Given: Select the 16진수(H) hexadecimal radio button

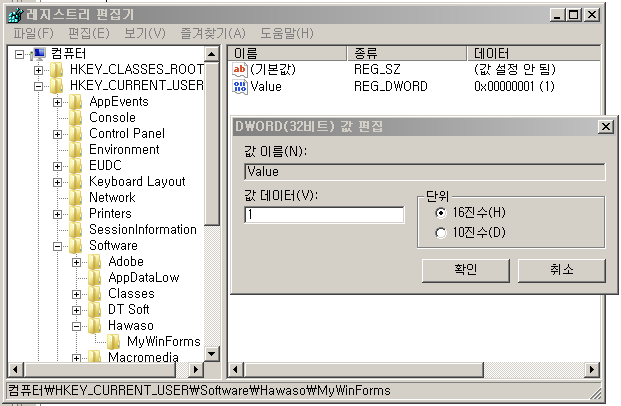Looking at the screenshot, I should [440, 213].
